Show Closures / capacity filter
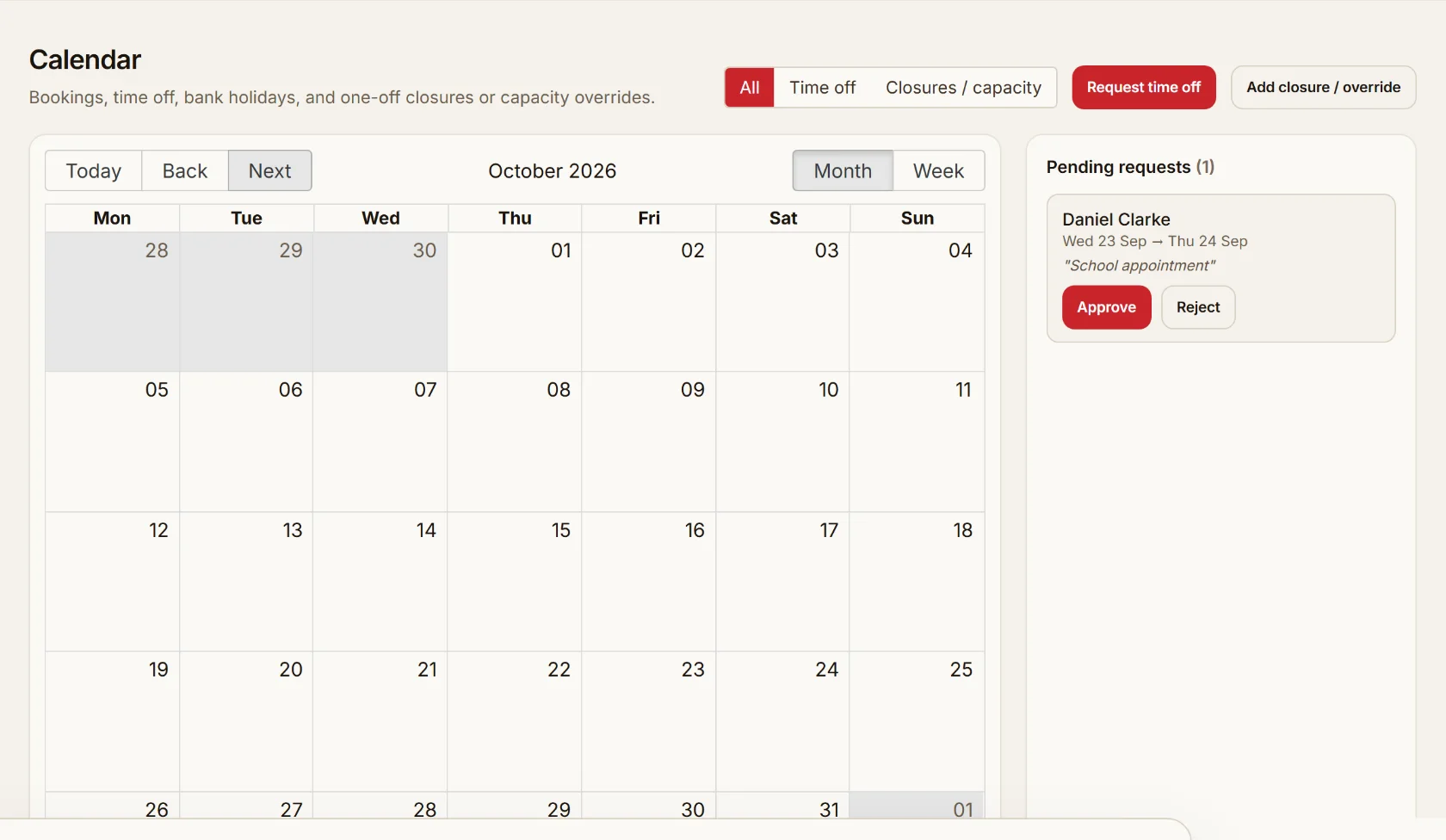Image resolution: width=1446 pixels, height=840 pixels. [963, 88]
